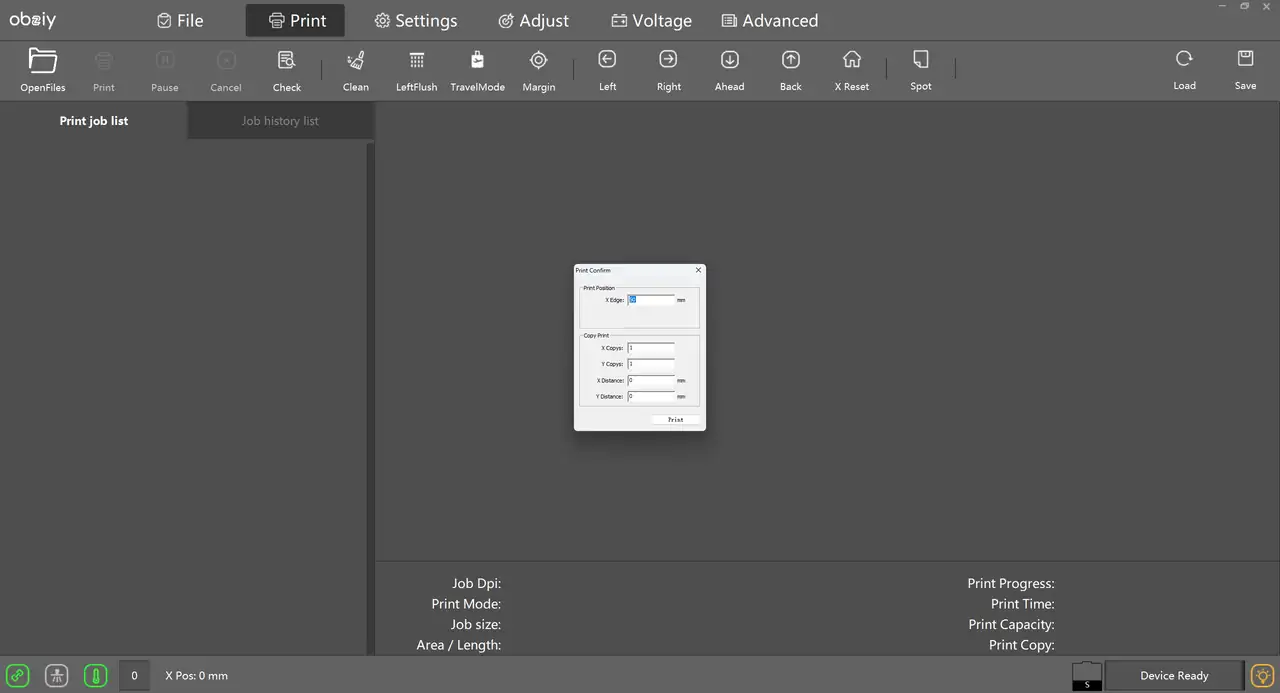Open the Margin target tool

(539, 60)
